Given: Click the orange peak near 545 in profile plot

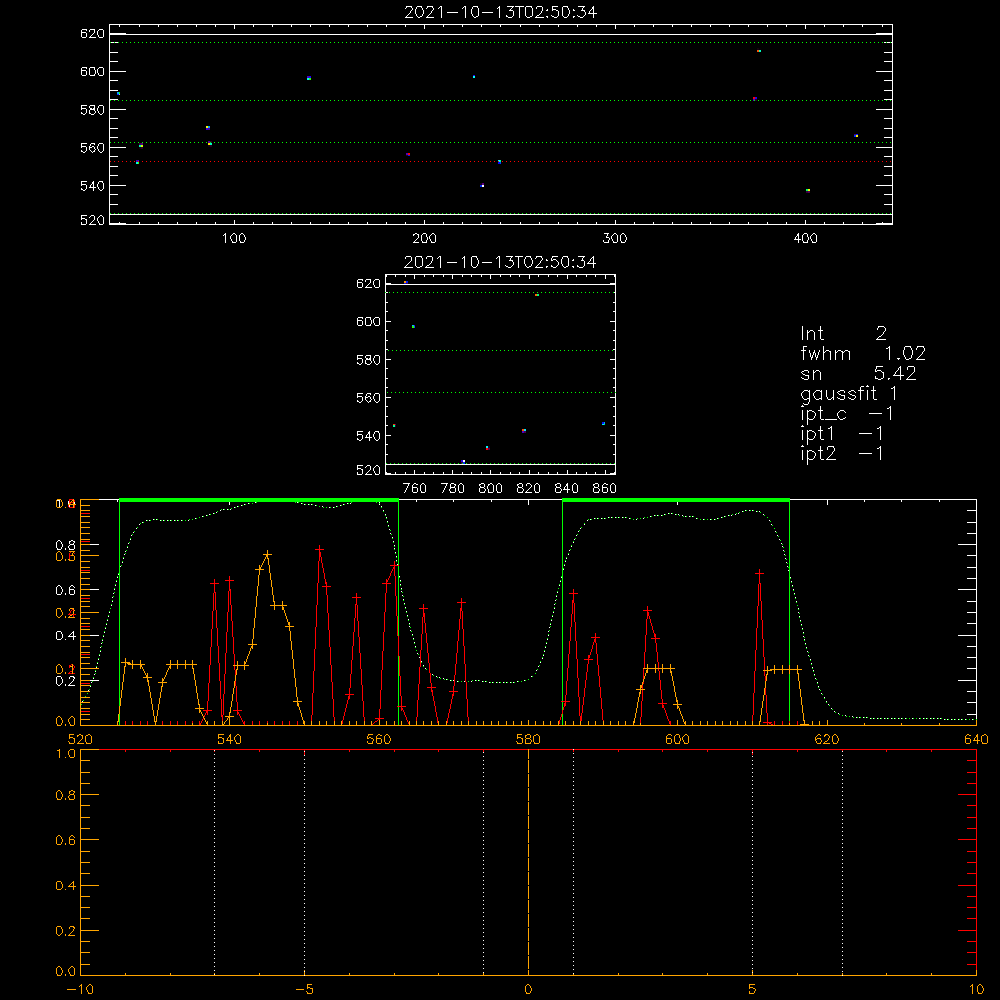Looking at the screenshot, I should click(268, 555).
